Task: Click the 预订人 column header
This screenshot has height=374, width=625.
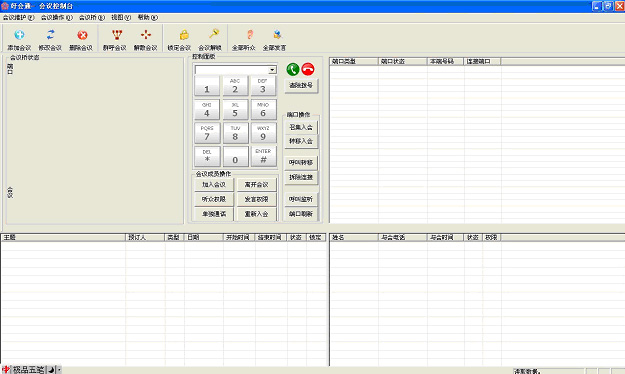Action: [145, 238]
